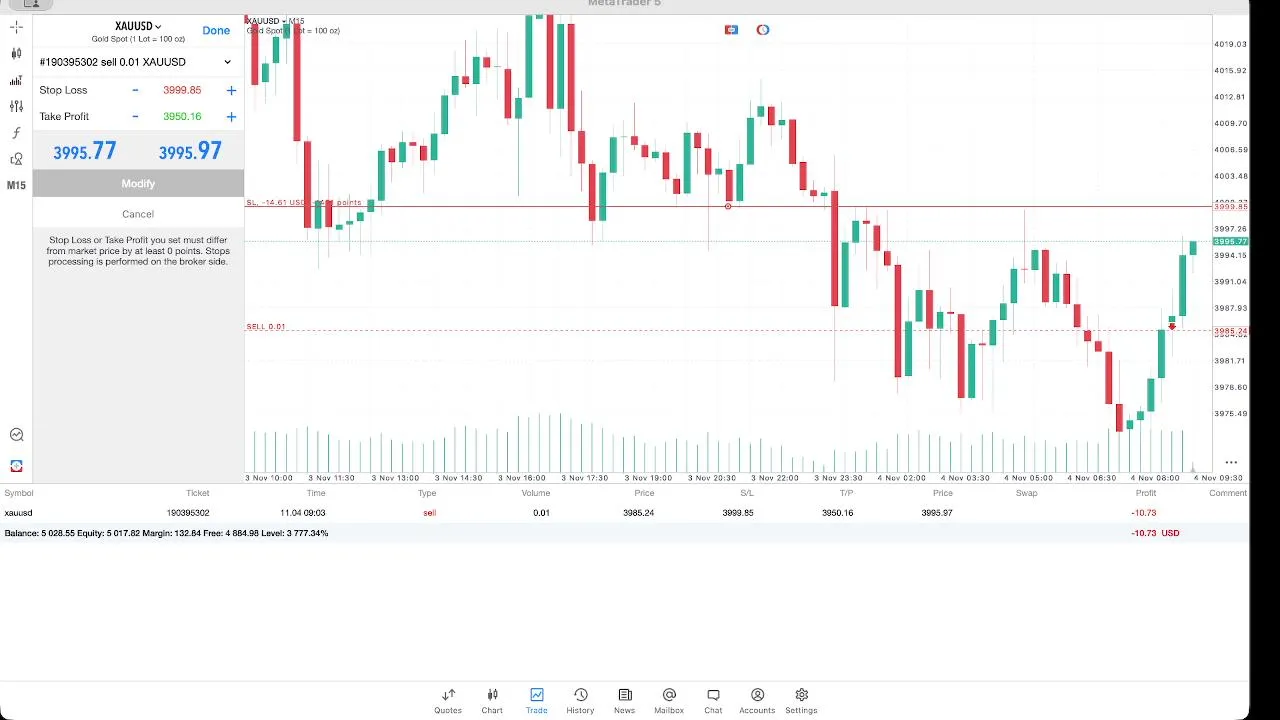This screenshot has width=1280, height=720.
Task: Open the candlestick chart type icon
Action: (16, 53)
